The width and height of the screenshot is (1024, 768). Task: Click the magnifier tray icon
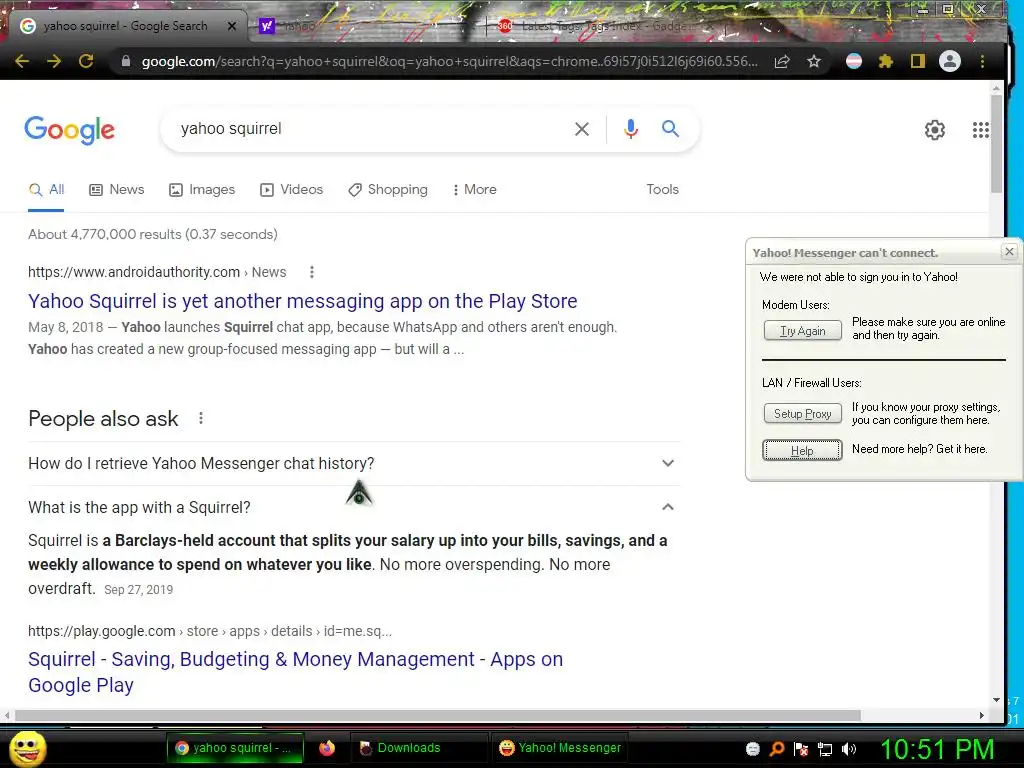(776, 749)
